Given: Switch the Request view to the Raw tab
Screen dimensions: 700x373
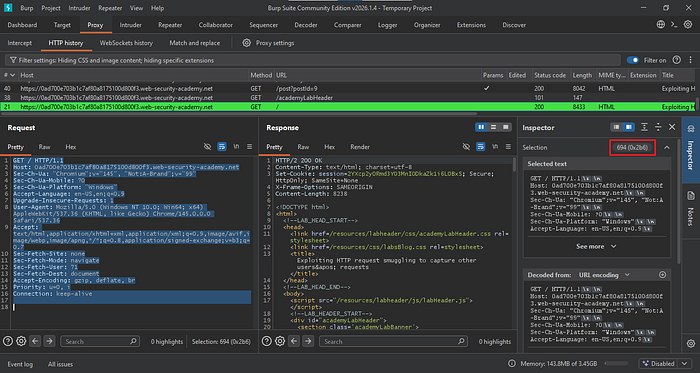Looking at the screenshot, I should 44,147.
